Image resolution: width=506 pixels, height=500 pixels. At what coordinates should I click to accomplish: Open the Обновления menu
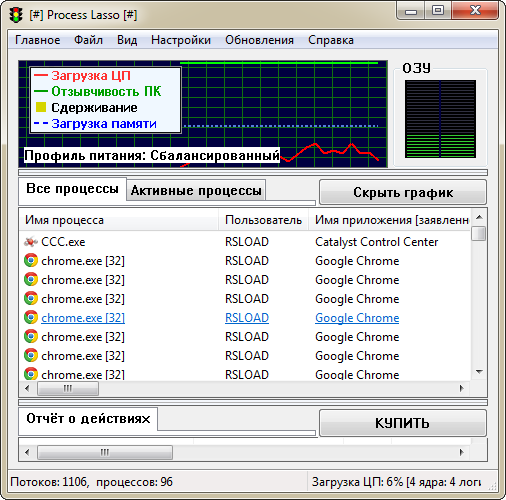pyautogui.click(x=259, y=40)
